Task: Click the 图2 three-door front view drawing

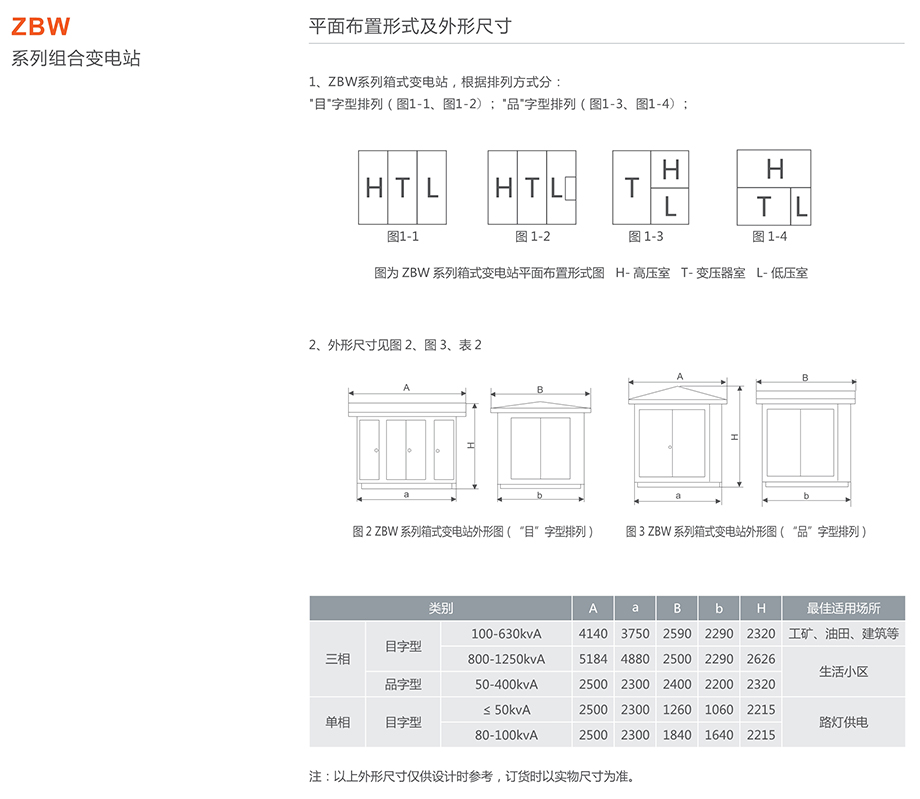Action: [406, 447]
